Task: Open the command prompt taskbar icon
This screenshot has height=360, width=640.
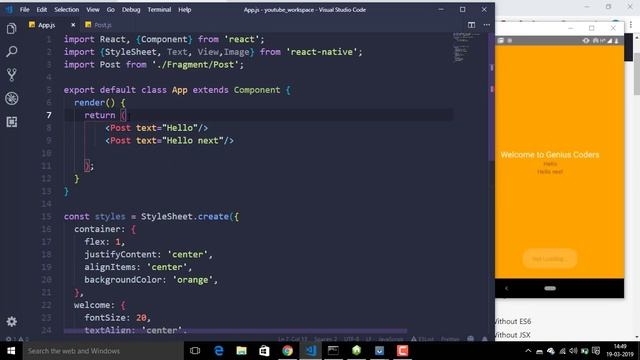Action: 333,351
